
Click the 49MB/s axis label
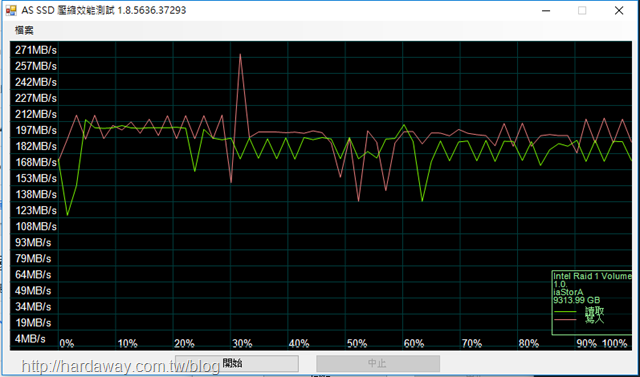point(33,291)
